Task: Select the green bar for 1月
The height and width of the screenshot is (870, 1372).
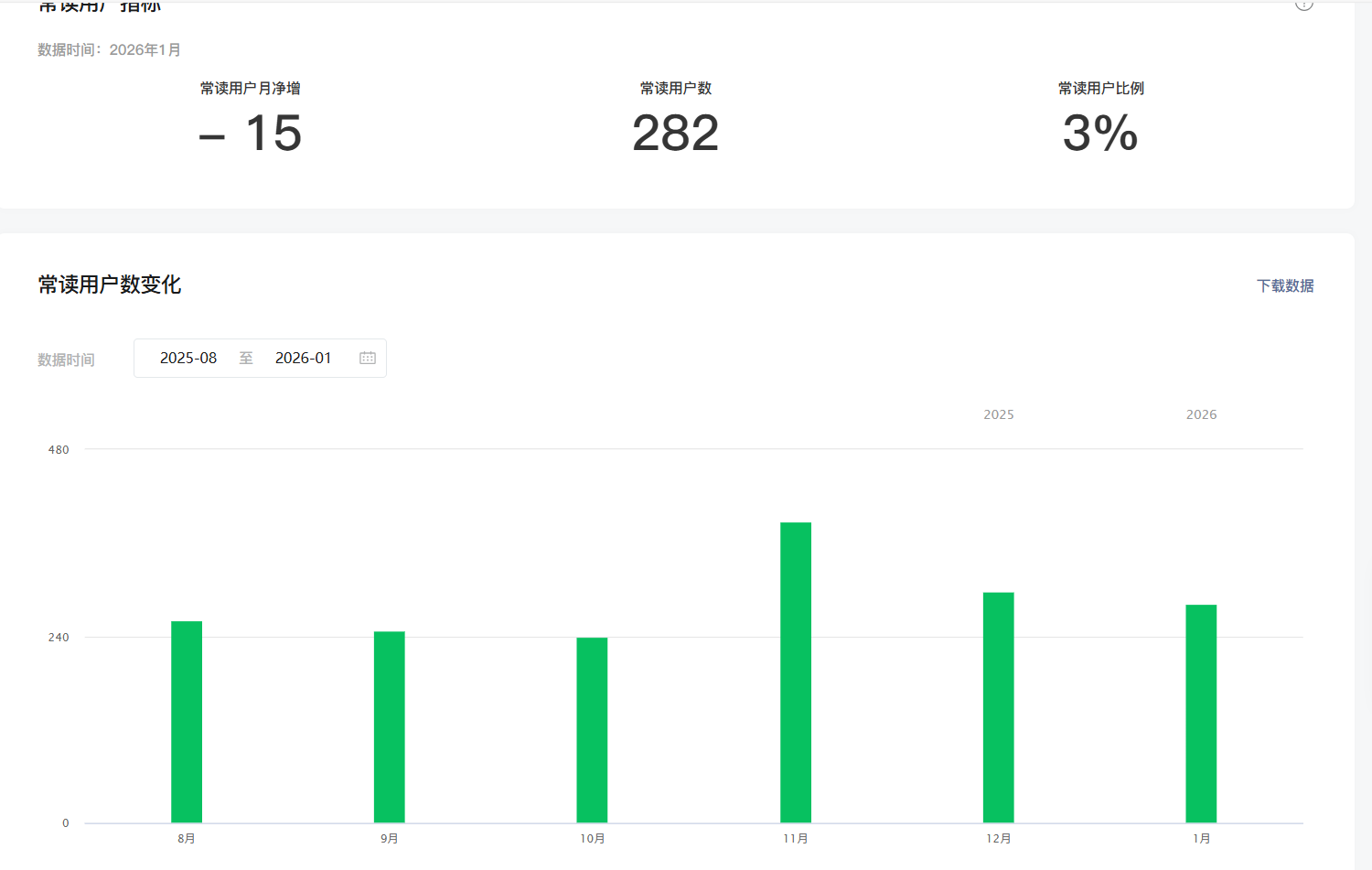Action: (x=1201, y=714)
